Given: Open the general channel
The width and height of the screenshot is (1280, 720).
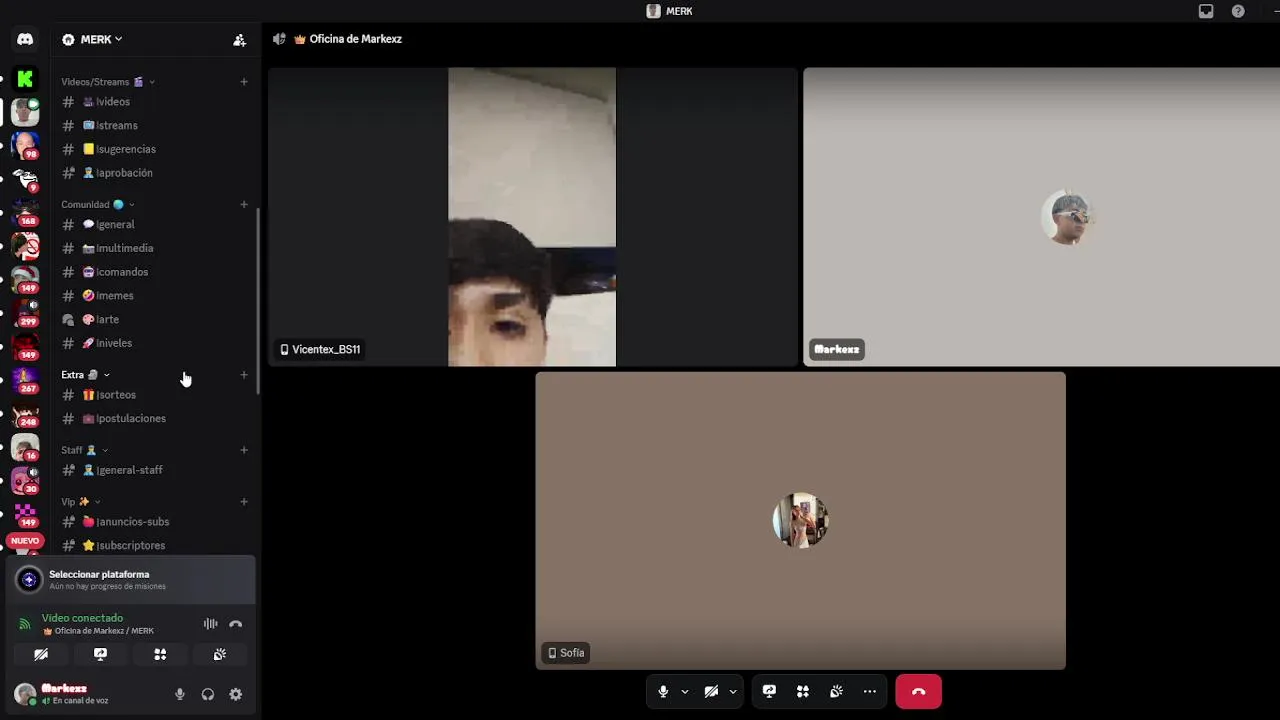Looking at the screenshot, I should pos(155,225).
